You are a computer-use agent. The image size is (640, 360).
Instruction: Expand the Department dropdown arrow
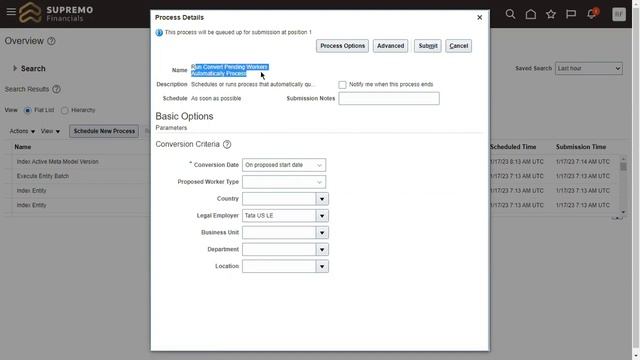322,249
